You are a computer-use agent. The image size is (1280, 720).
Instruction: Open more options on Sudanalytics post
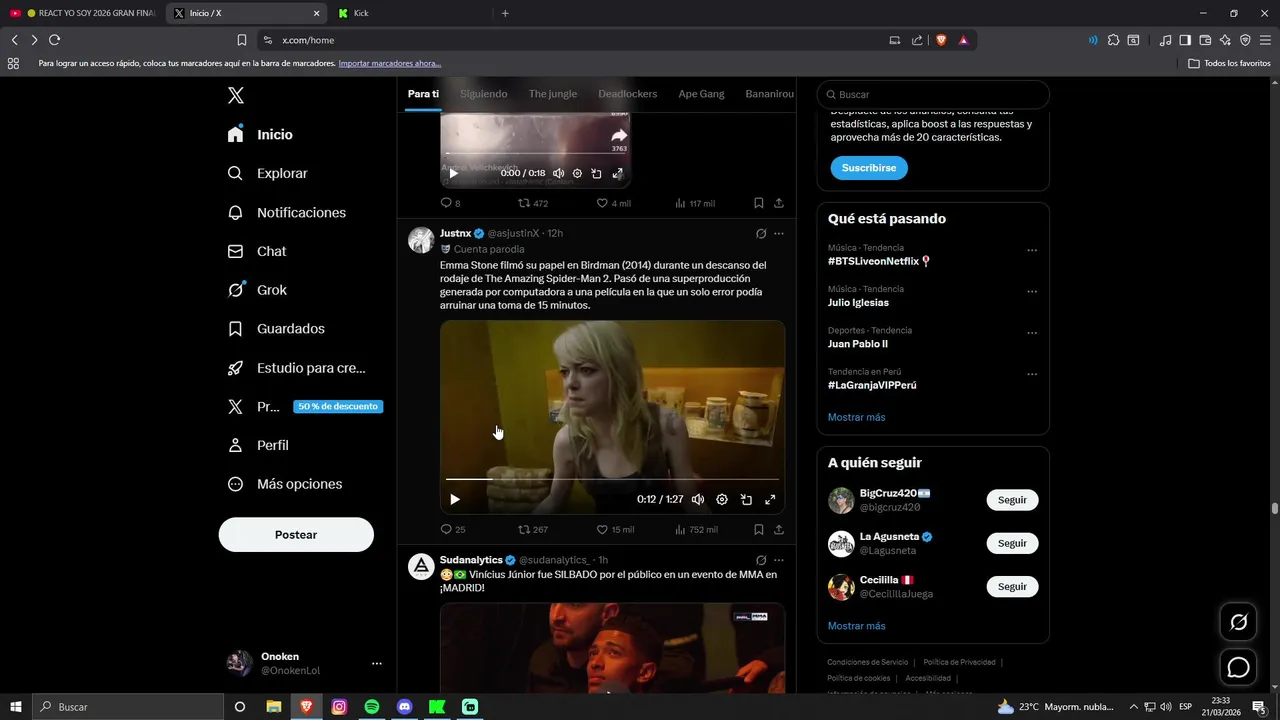click(779, 560)
